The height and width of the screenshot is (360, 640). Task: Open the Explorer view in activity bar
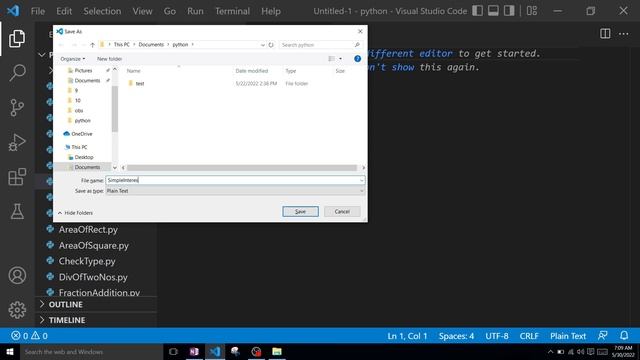point(17,38)
